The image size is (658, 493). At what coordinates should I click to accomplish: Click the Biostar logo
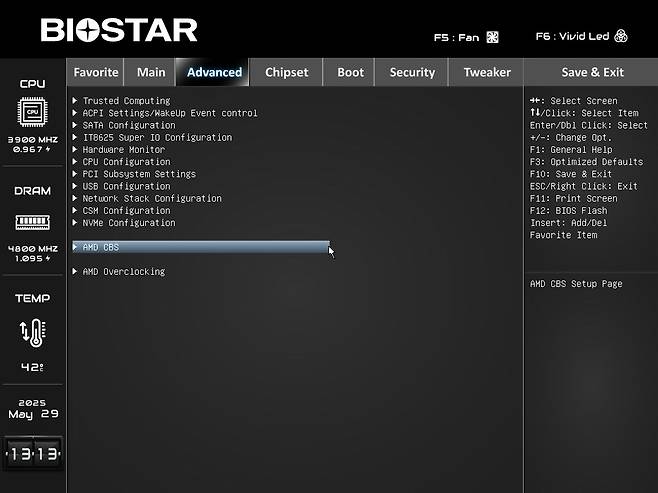pos(119,30)
